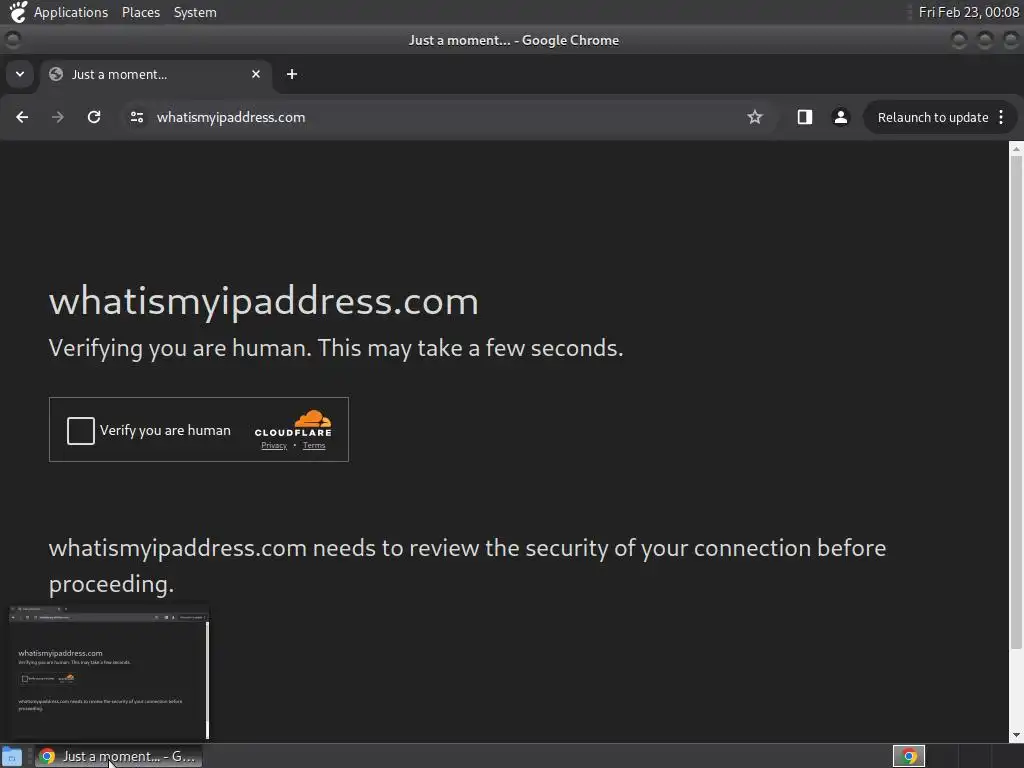
Task: Maximize the Chrome window
Action: (x=985, y=40)
